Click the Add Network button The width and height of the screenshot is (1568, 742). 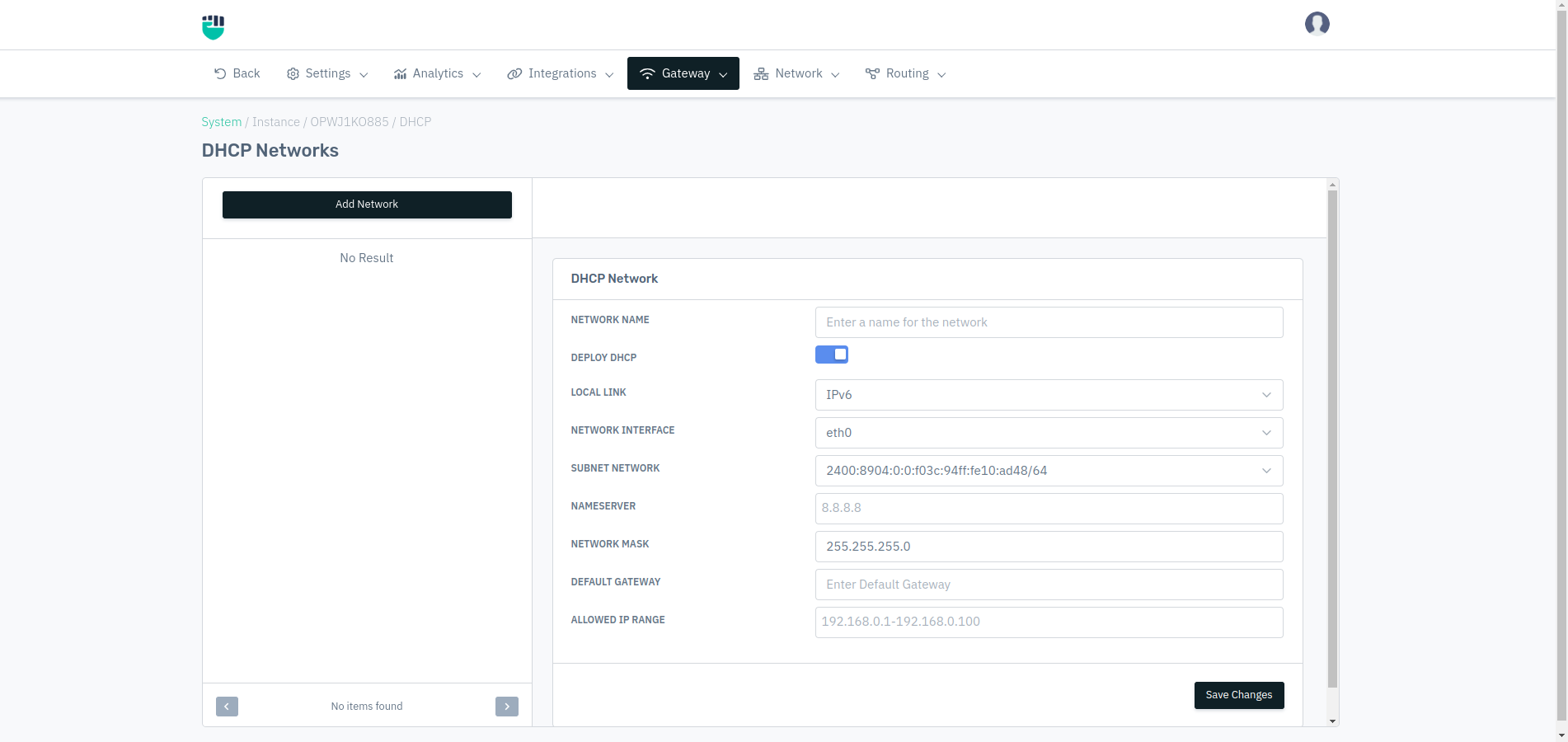click(367, 204)
